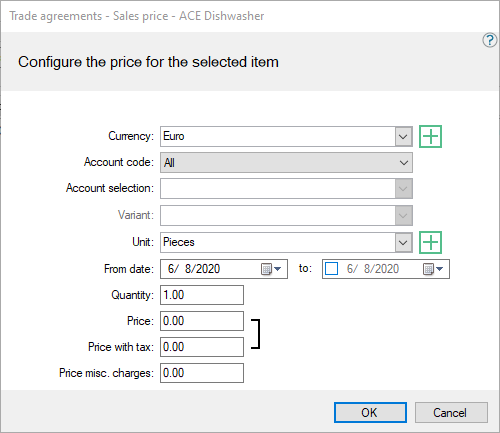The height and width of the screenshot is (433, 500).
Task: Select the Quantity input field
Action: pos(202,295)
